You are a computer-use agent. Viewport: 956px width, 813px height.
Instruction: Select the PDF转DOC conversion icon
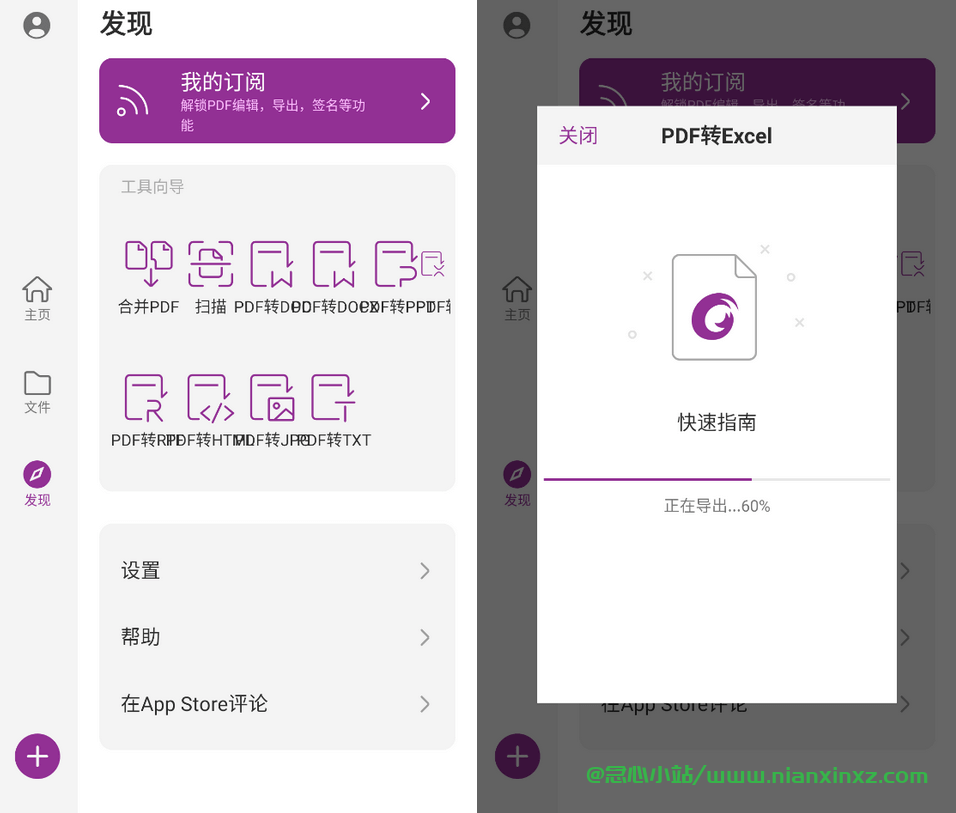point(271,263)
